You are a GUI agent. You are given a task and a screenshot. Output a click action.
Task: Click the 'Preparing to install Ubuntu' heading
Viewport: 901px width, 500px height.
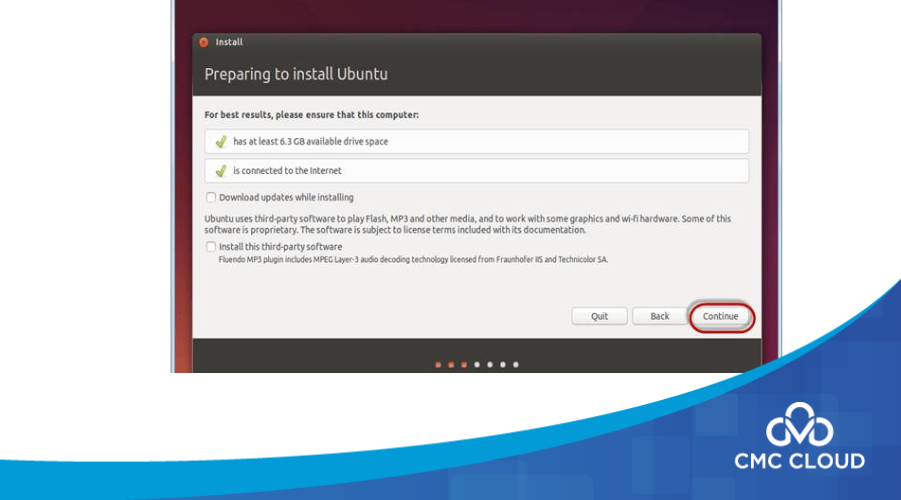click(296, 74)
